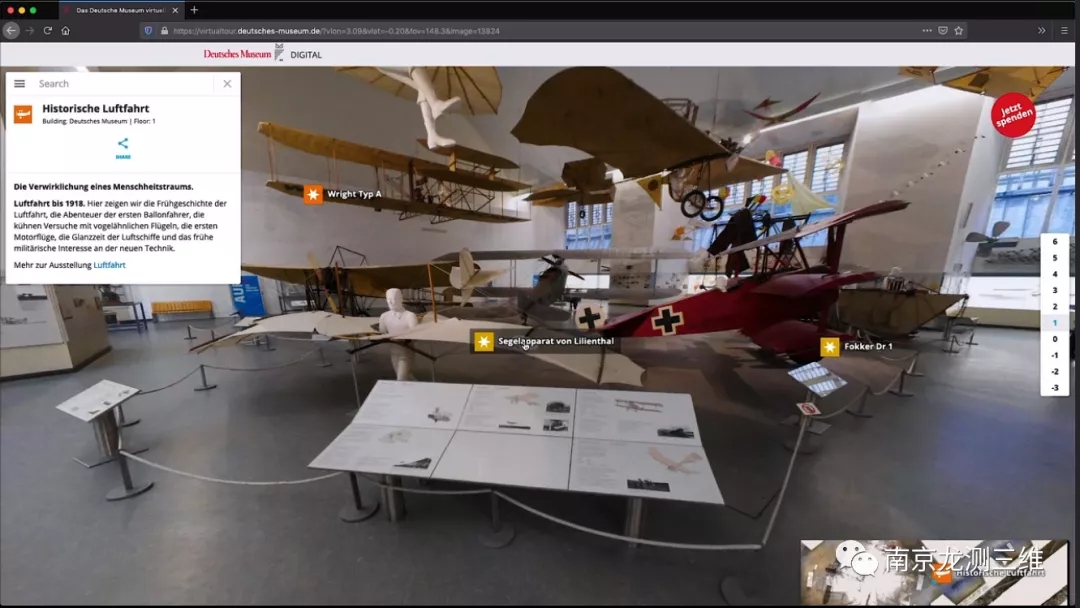Select the 'Building: Deutsches Museum | Floor: 1' text
Screen dimensions: 1080x608
[98, 121]
